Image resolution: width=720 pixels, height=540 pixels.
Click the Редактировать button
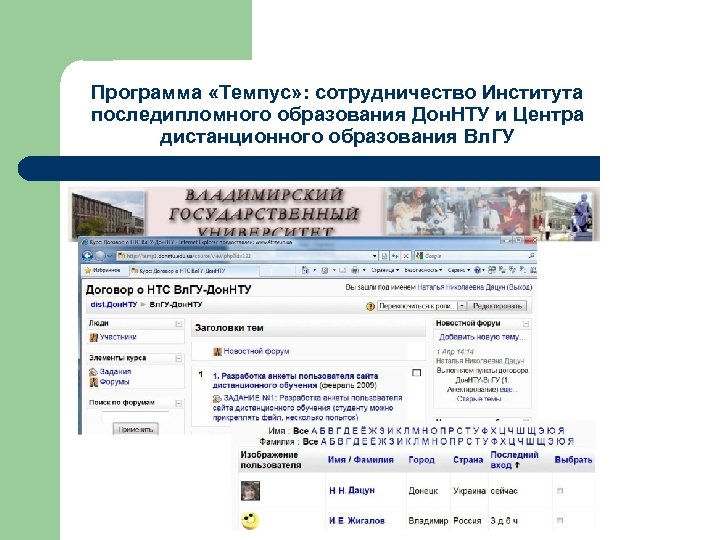click(498, 306)
